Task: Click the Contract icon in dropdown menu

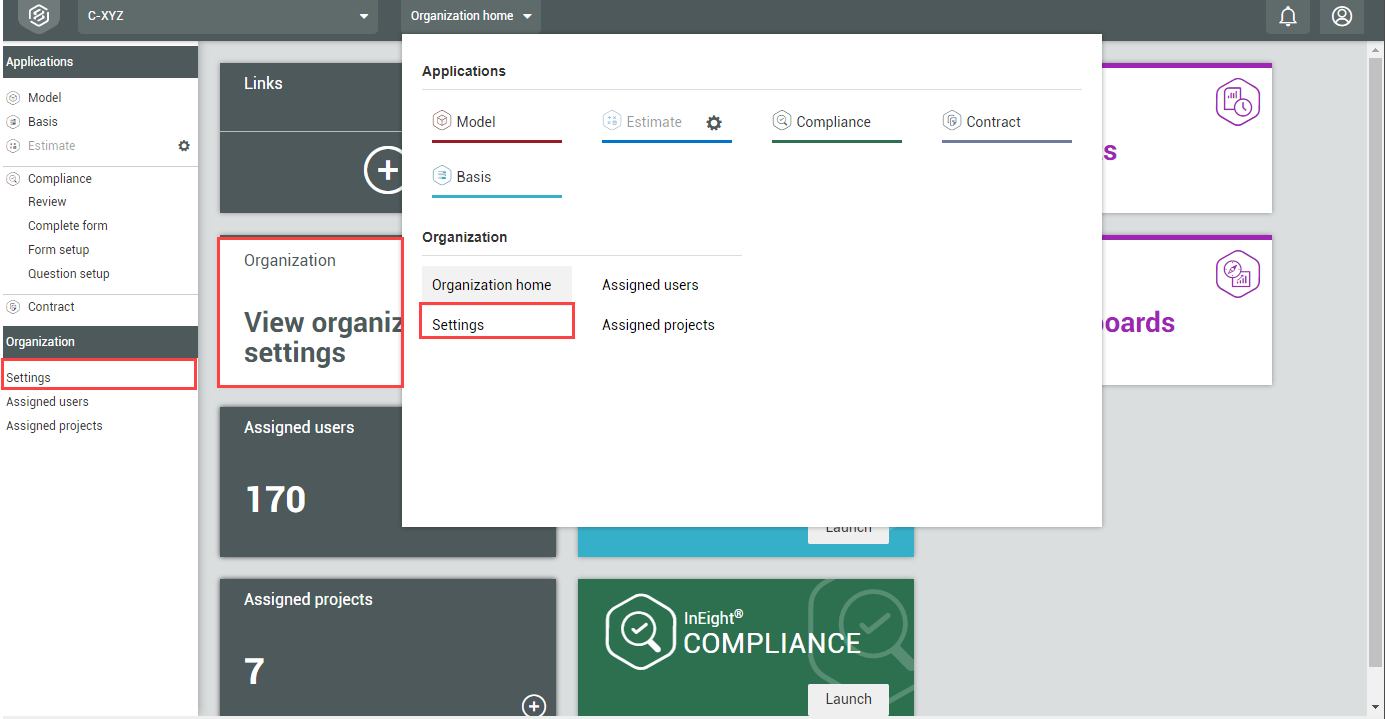Action: point(952,121)
